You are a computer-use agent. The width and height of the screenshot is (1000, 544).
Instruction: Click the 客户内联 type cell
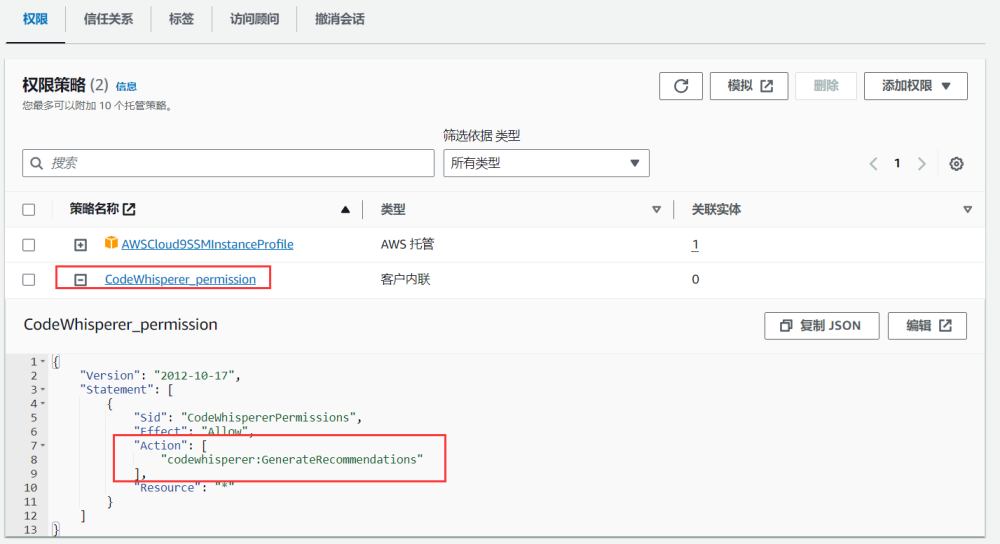click(x=406, y=279)
